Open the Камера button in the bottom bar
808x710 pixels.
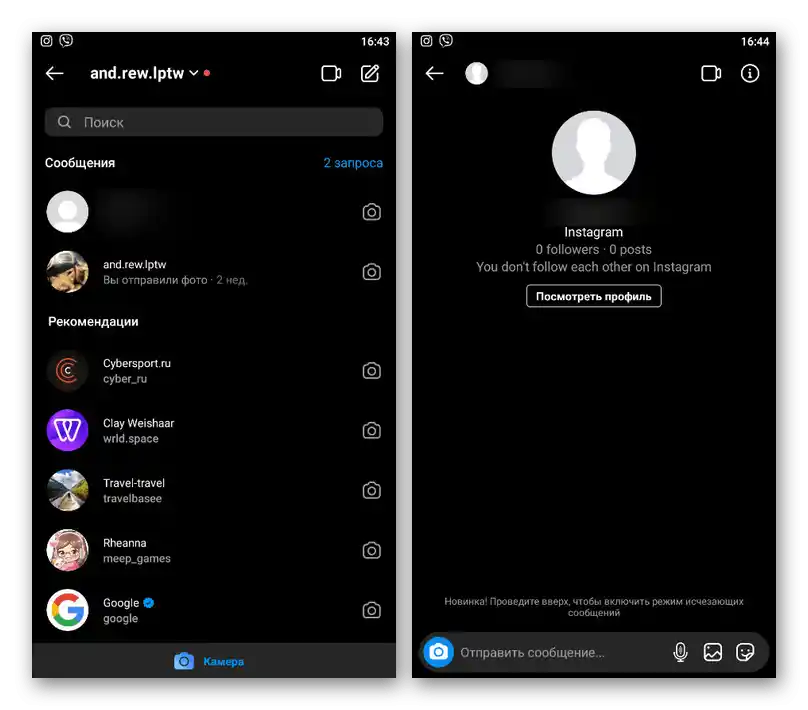[x=209, y=661]
